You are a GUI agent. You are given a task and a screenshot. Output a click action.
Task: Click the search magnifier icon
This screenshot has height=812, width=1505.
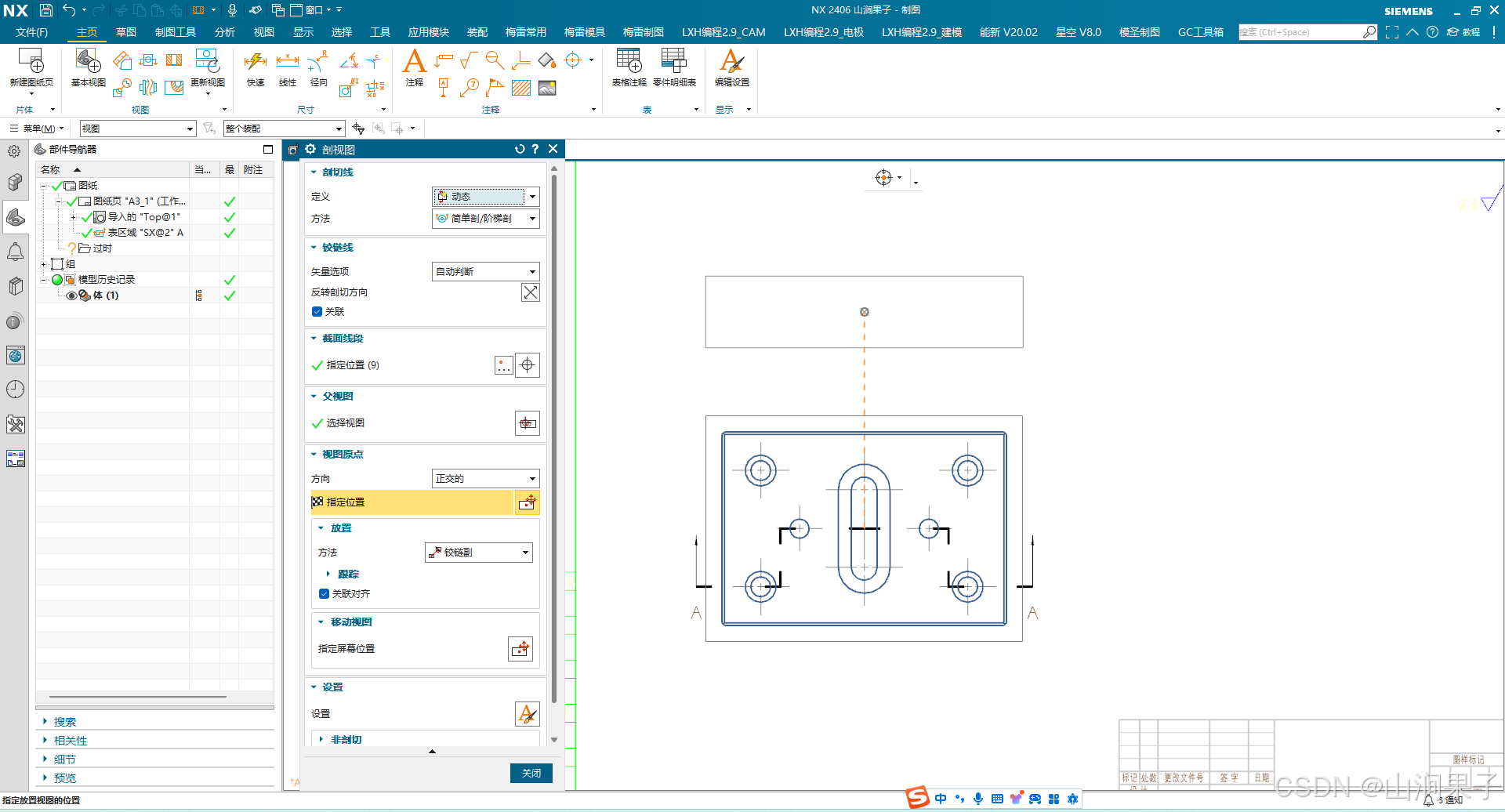point(1369,32)
